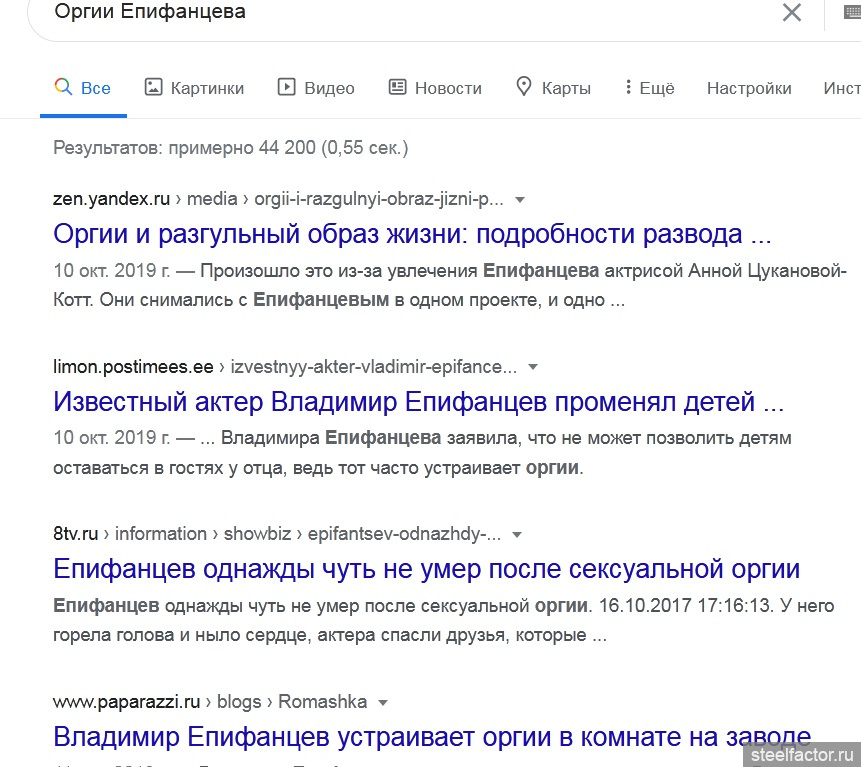Click snippet text 'горела голова и ныло сердце'
The height and width of the screenshot is (767, 861).
click(x=183, y=635)
